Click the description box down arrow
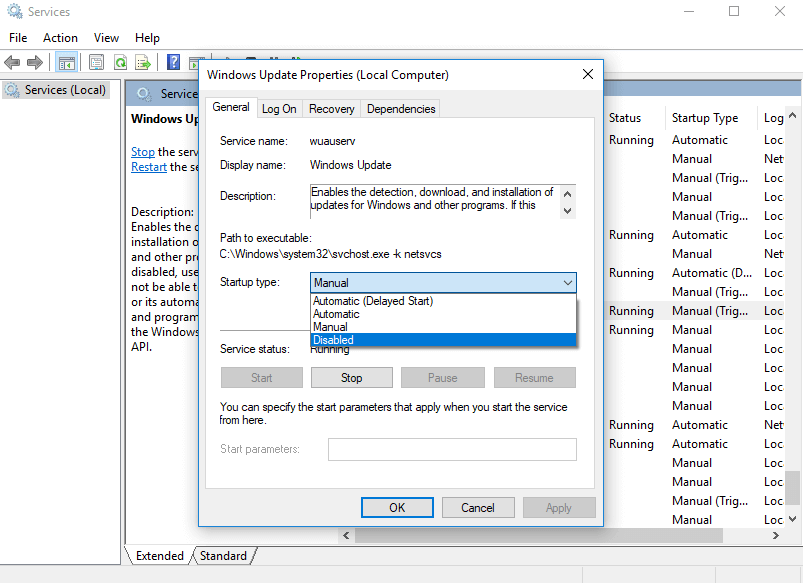The image size is (803, 583). (567, 211)
